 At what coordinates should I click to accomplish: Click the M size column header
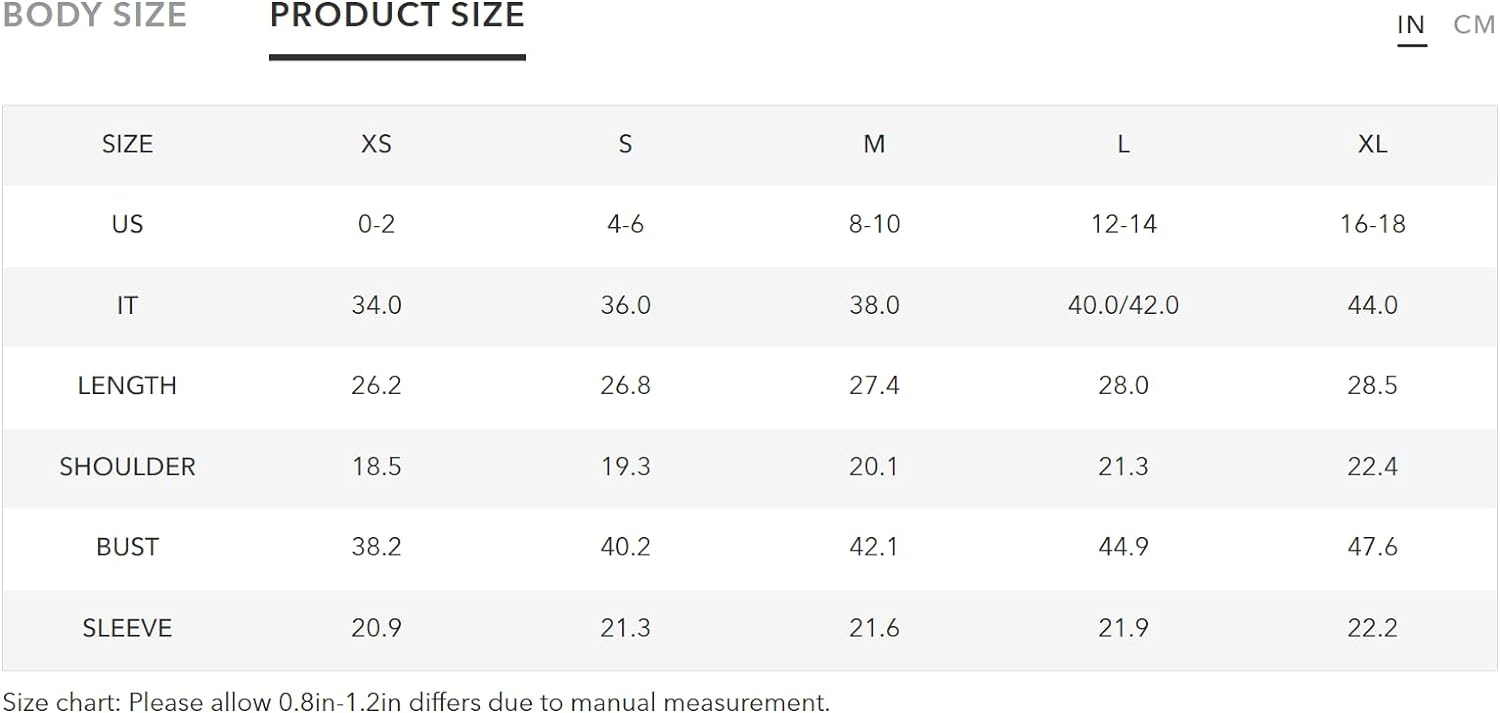[874, 144]
